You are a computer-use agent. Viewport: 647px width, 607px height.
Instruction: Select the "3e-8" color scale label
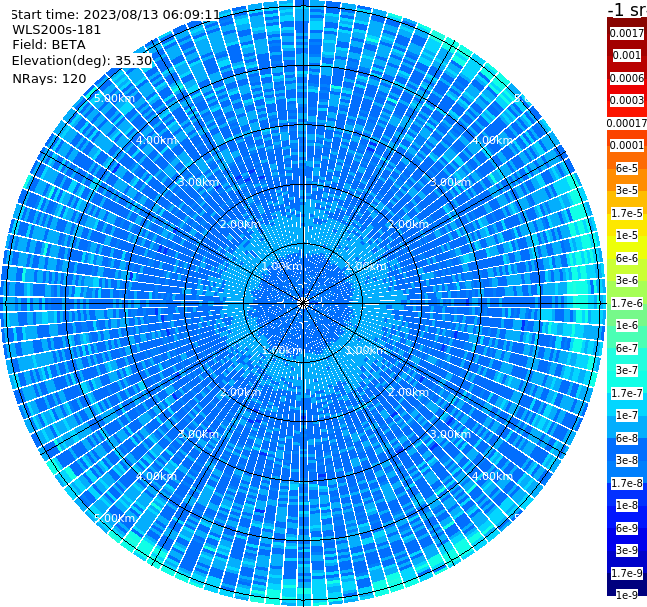627,460
